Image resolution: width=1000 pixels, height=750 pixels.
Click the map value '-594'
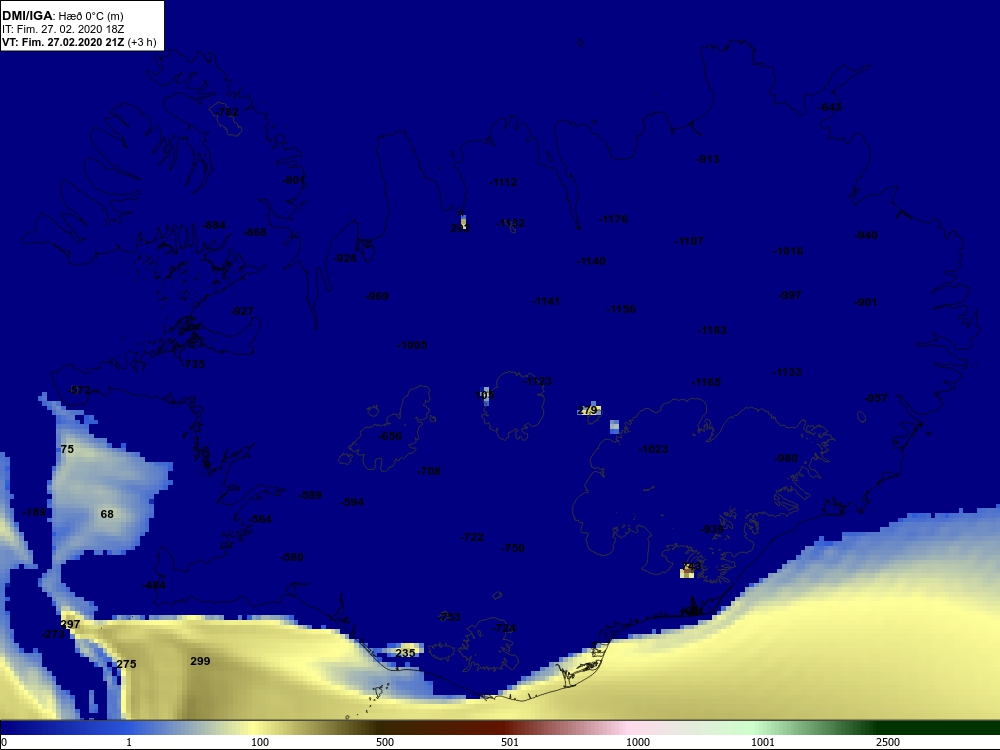pos(353,502)
